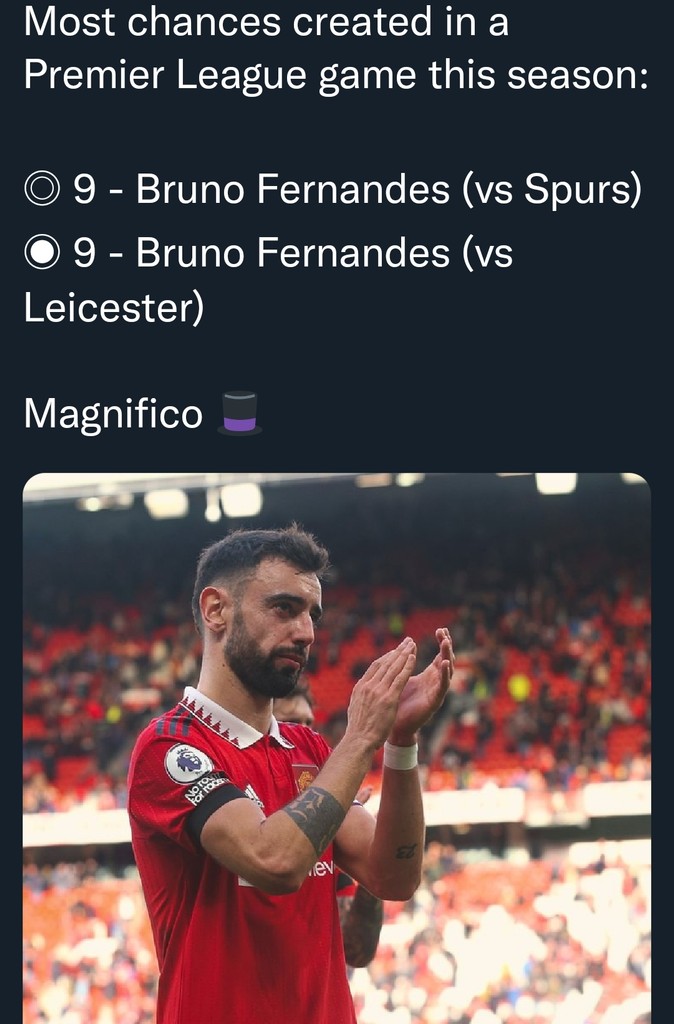Tap the filled circle emoji before second stat

point(44,254)
